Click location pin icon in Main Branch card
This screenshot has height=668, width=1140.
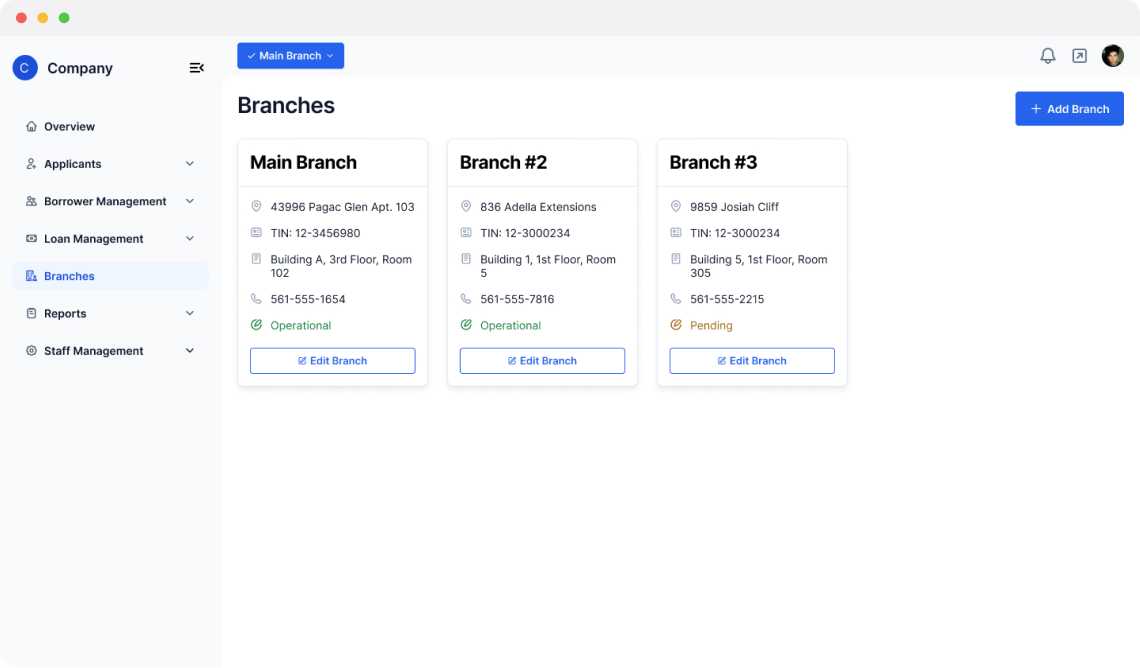click(x=256, y=206)
